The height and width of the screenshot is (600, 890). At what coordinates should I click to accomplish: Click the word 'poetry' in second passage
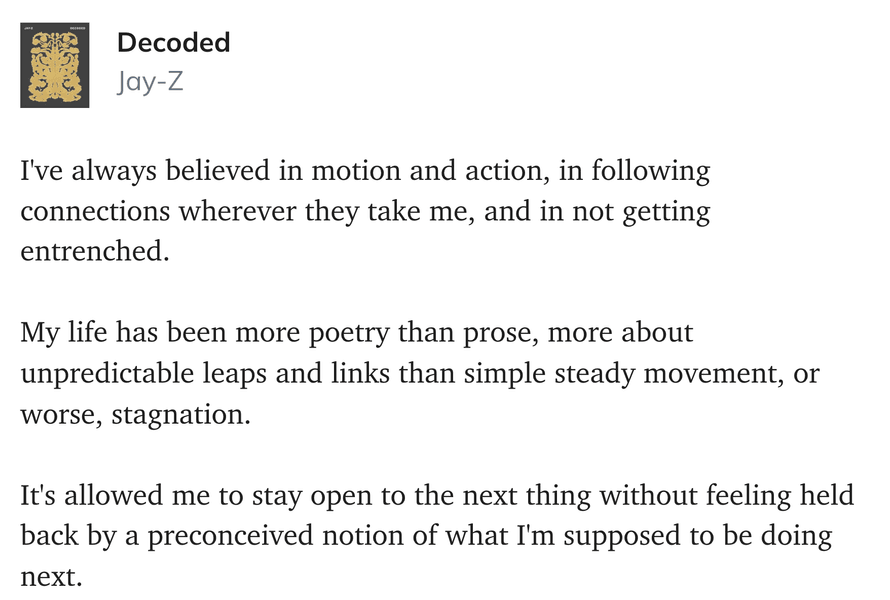349,333
